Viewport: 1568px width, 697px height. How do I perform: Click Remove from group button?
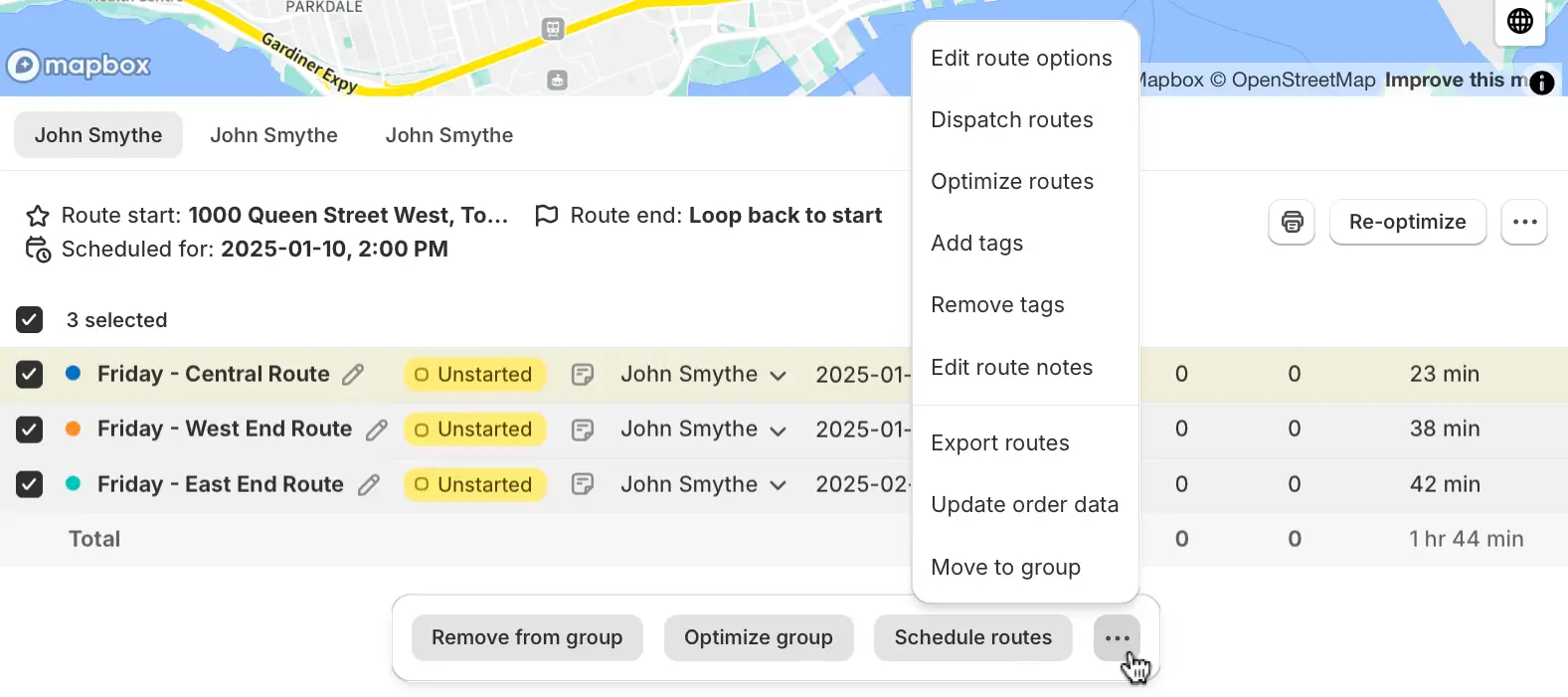527,637
